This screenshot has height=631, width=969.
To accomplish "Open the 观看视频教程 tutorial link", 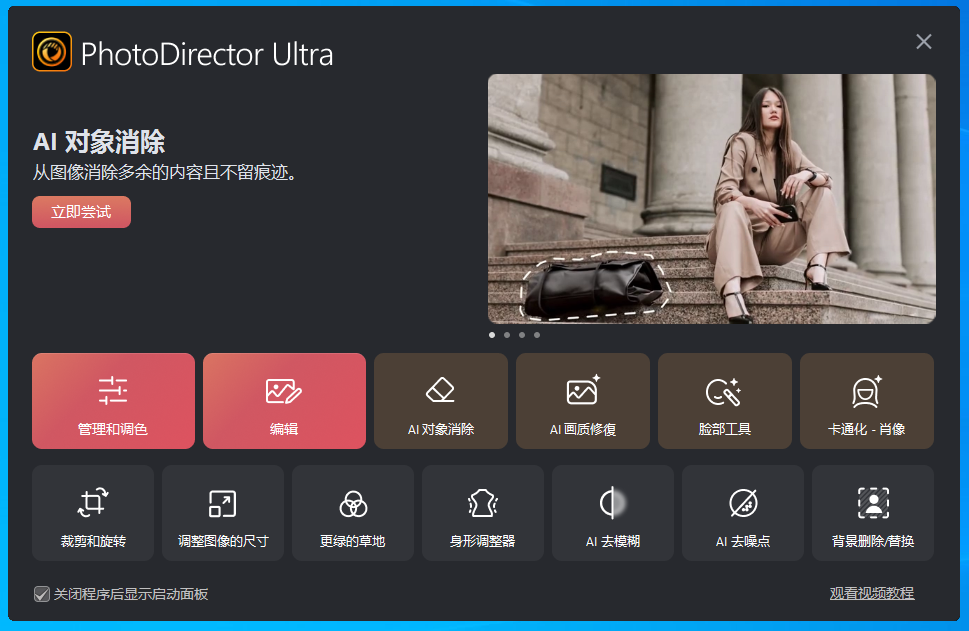I will tap(871, 593).
